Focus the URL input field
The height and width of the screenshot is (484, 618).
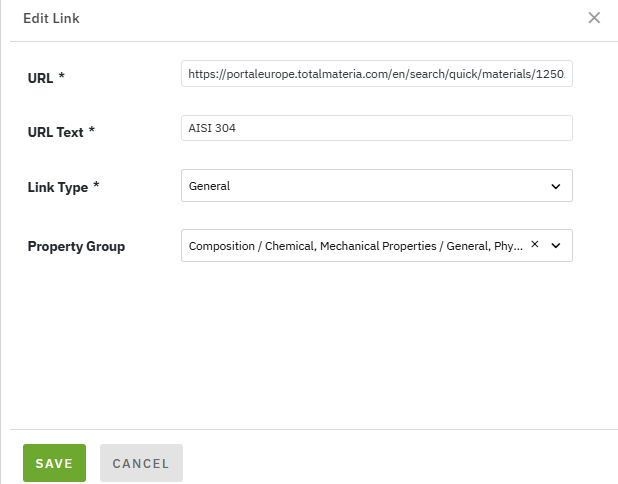pyautogui.click(x=376, y=74)
